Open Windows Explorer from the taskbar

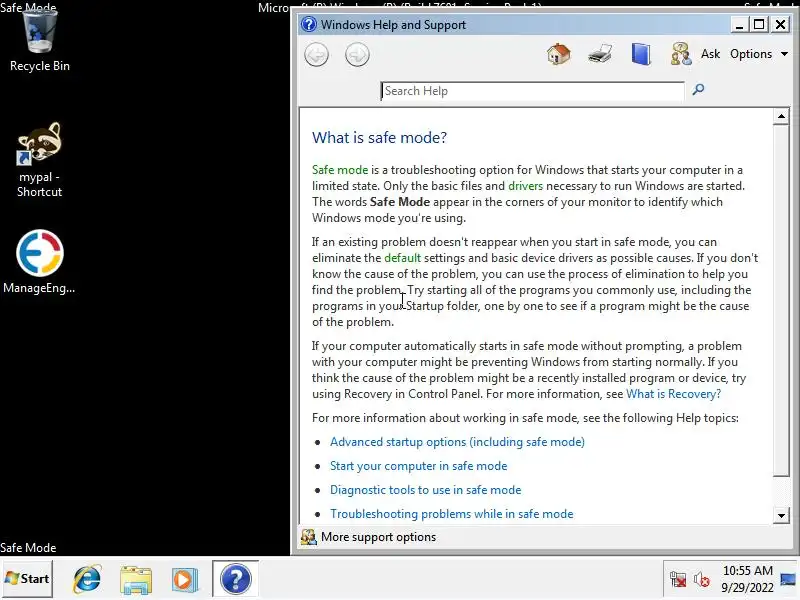point(136,580)
